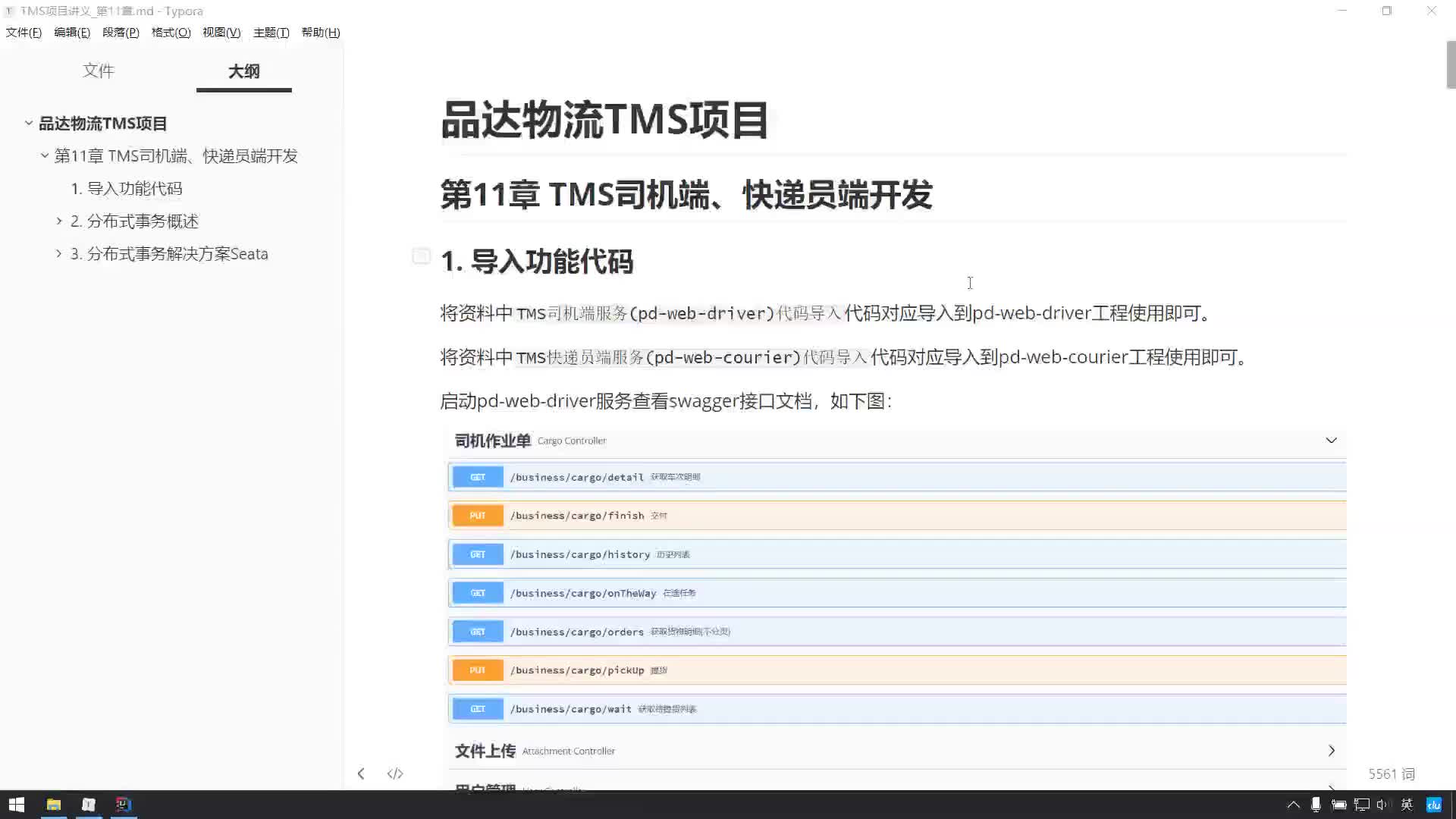
Task: Collapse the 第11章 outline node
Action: [44, 155]
